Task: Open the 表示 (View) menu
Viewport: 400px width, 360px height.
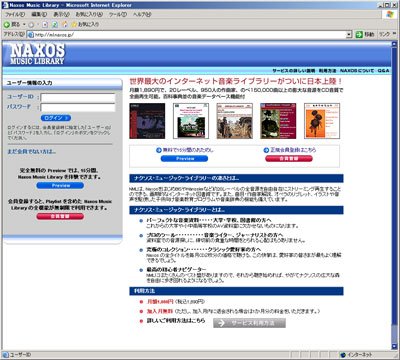Action: (61, 14)
